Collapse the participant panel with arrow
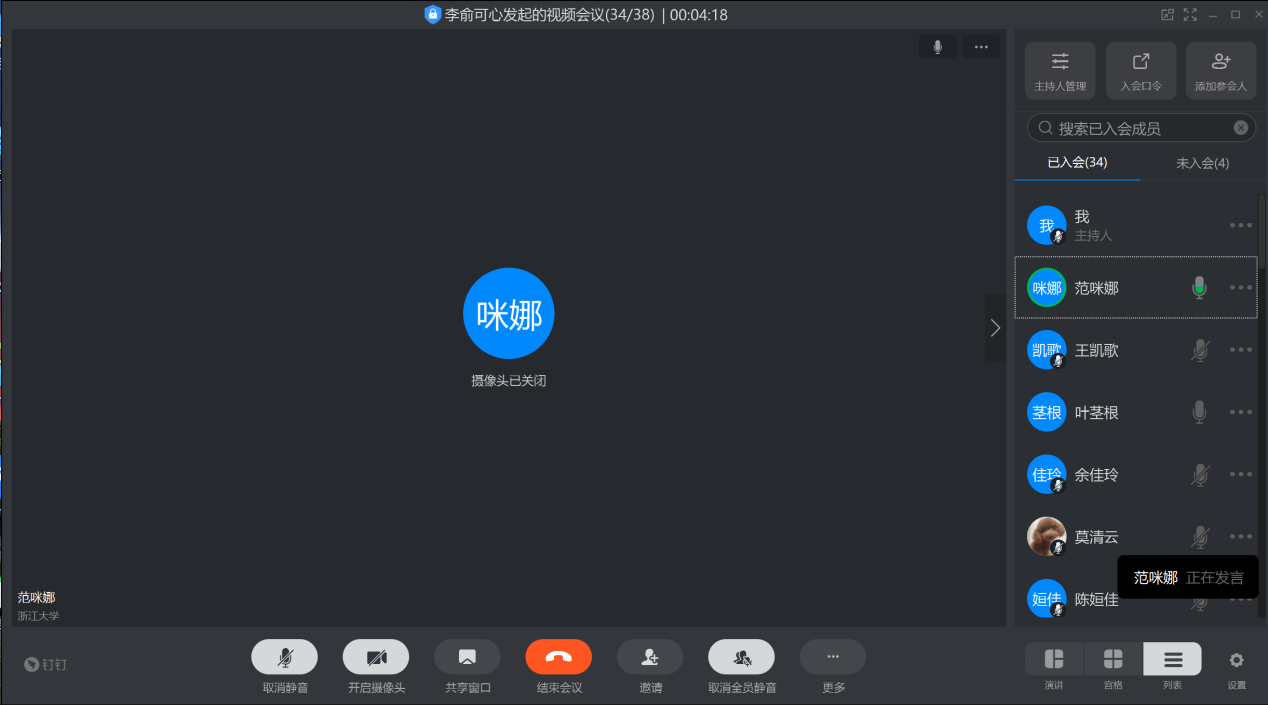Image resolution: width=1268 pixels, height=705 pixels. [995, 328]
